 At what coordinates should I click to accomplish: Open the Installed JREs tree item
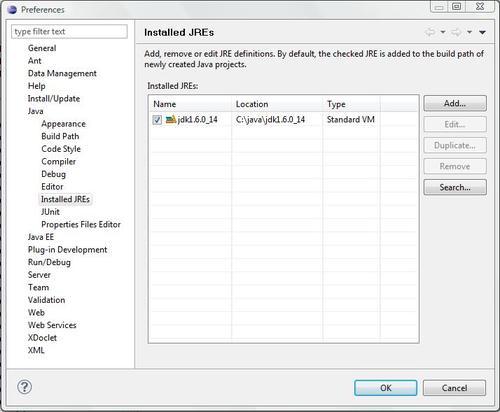point(65,199)
